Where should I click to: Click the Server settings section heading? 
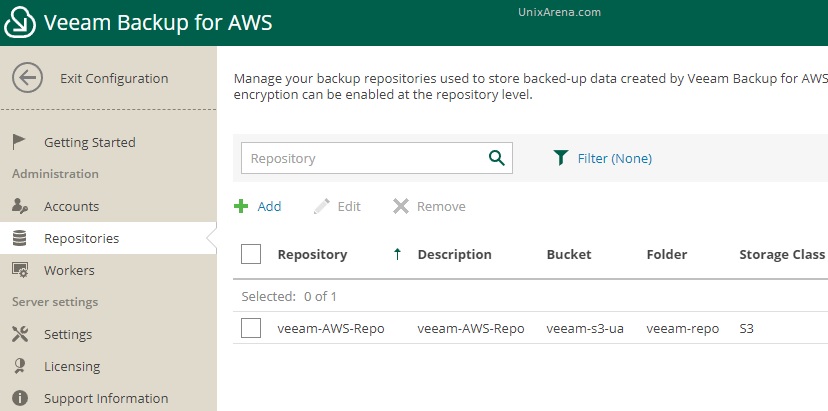[x=55, y=302]
